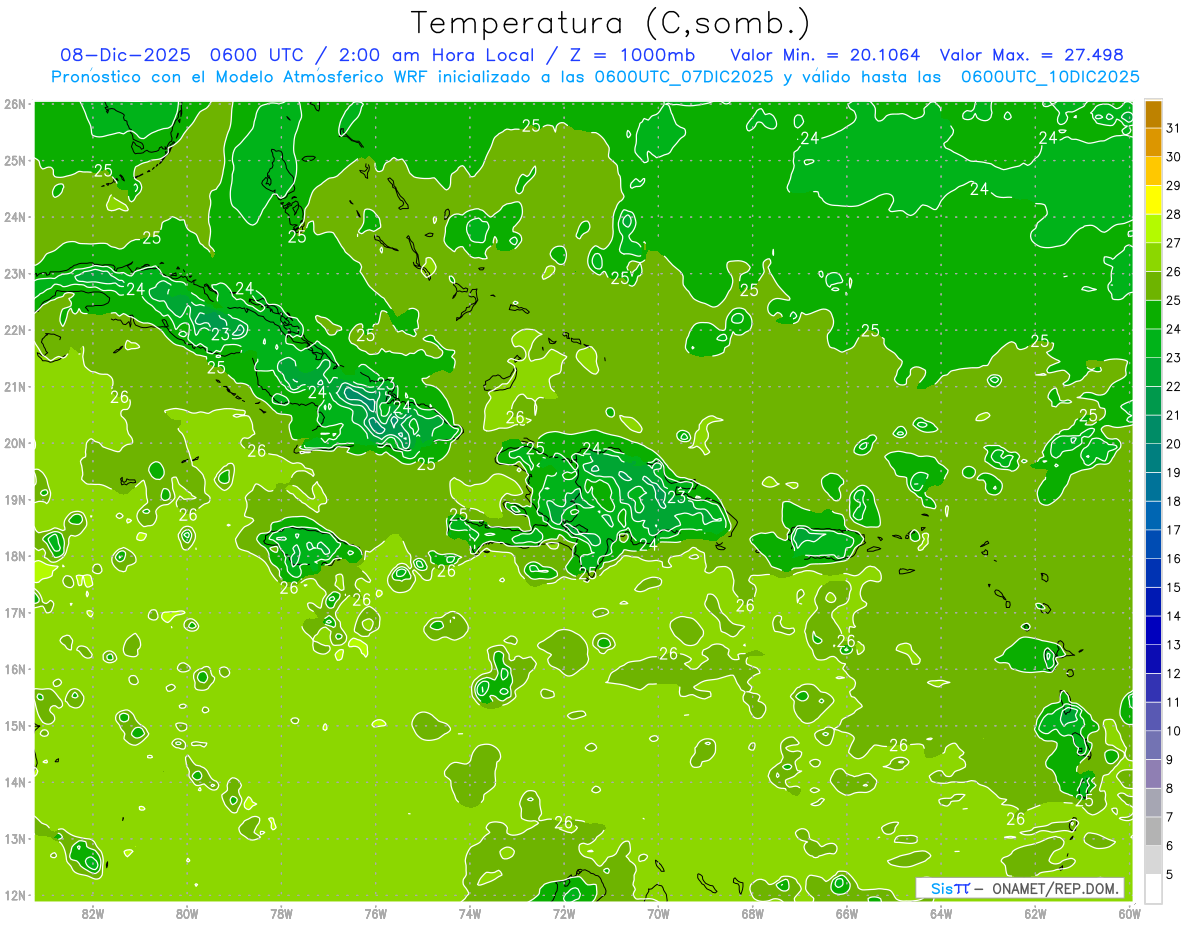Screen dimensions: 1200x927
Task: Click the "22" color scale label
Action: [1174, 387]
